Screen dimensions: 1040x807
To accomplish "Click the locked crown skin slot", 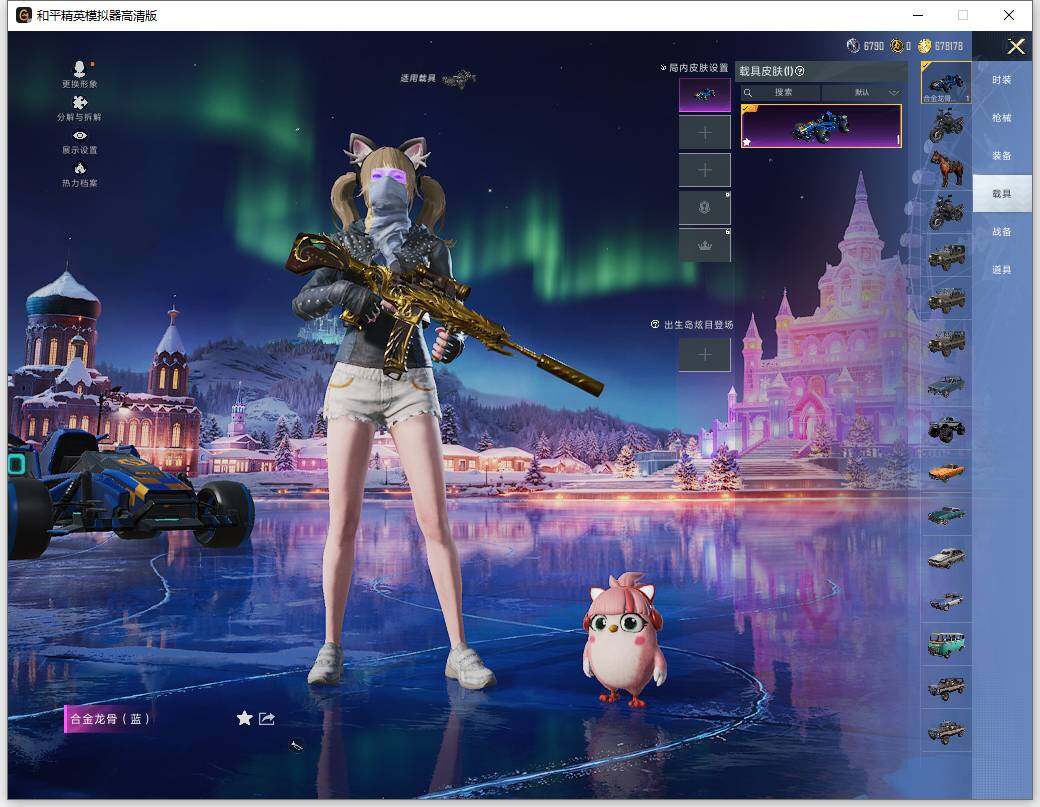I will pos(704,245).
